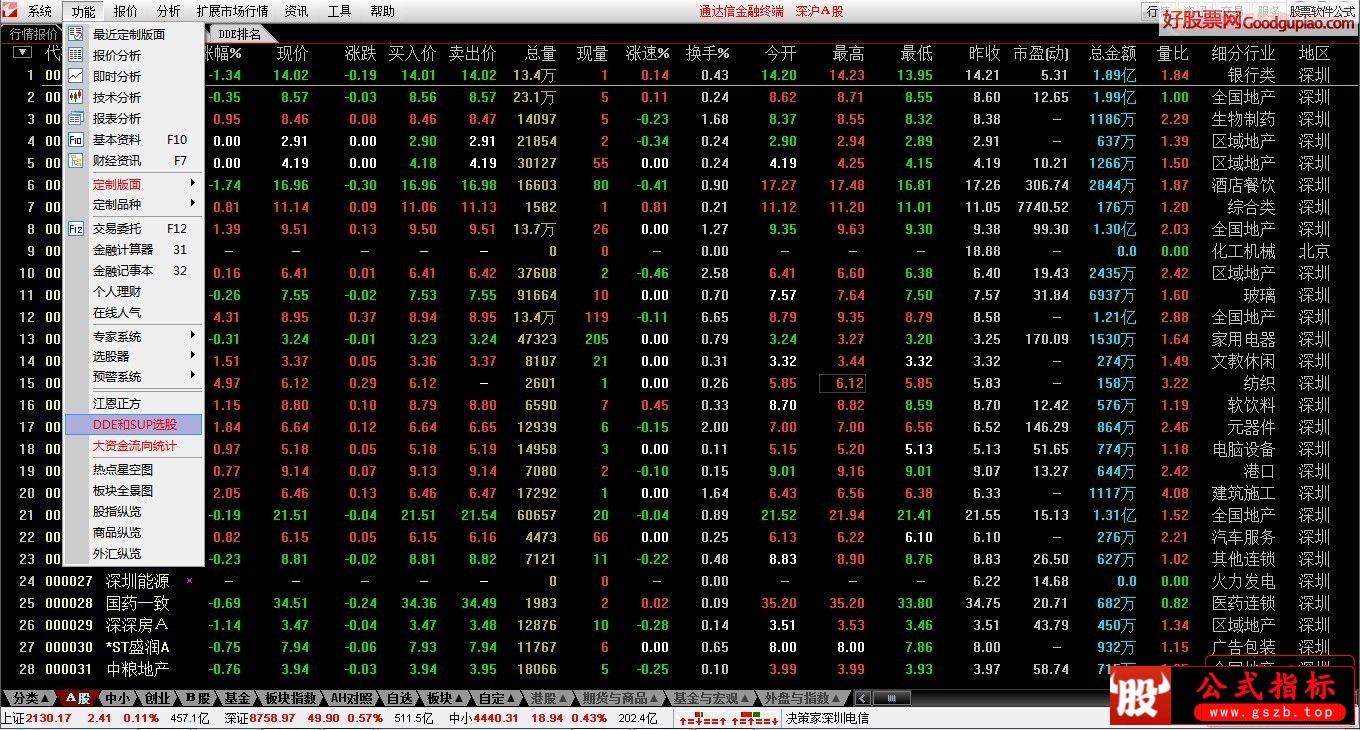1360x730 pixels.
Task: Select the 自选 bottom tab
Action: (x=399, y=698)
